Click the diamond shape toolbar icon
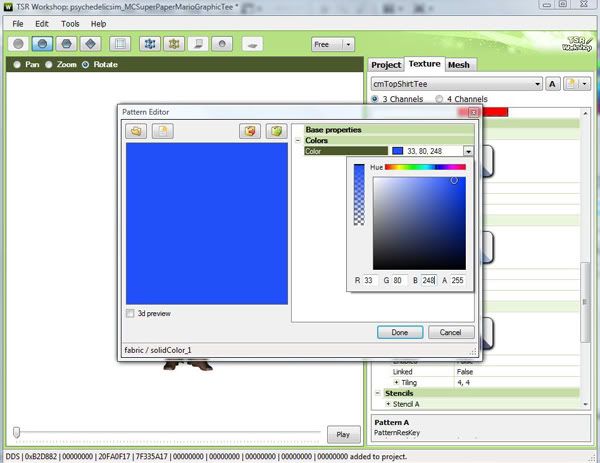This screenshot has width=600, height=463. point(90,44)
